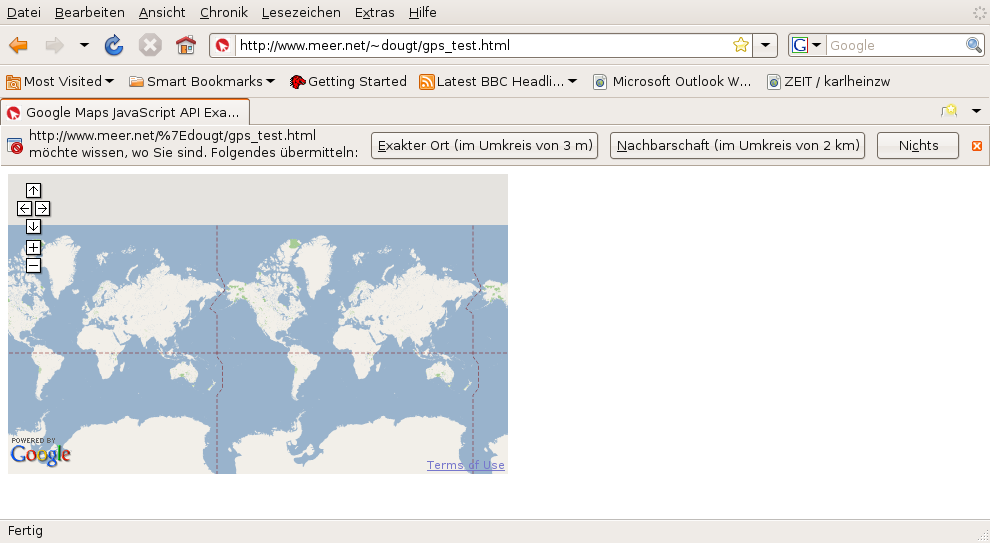This screenshot has width=990, height=543.
Task: Zoom out the map with the minus control
Action: 33,266
